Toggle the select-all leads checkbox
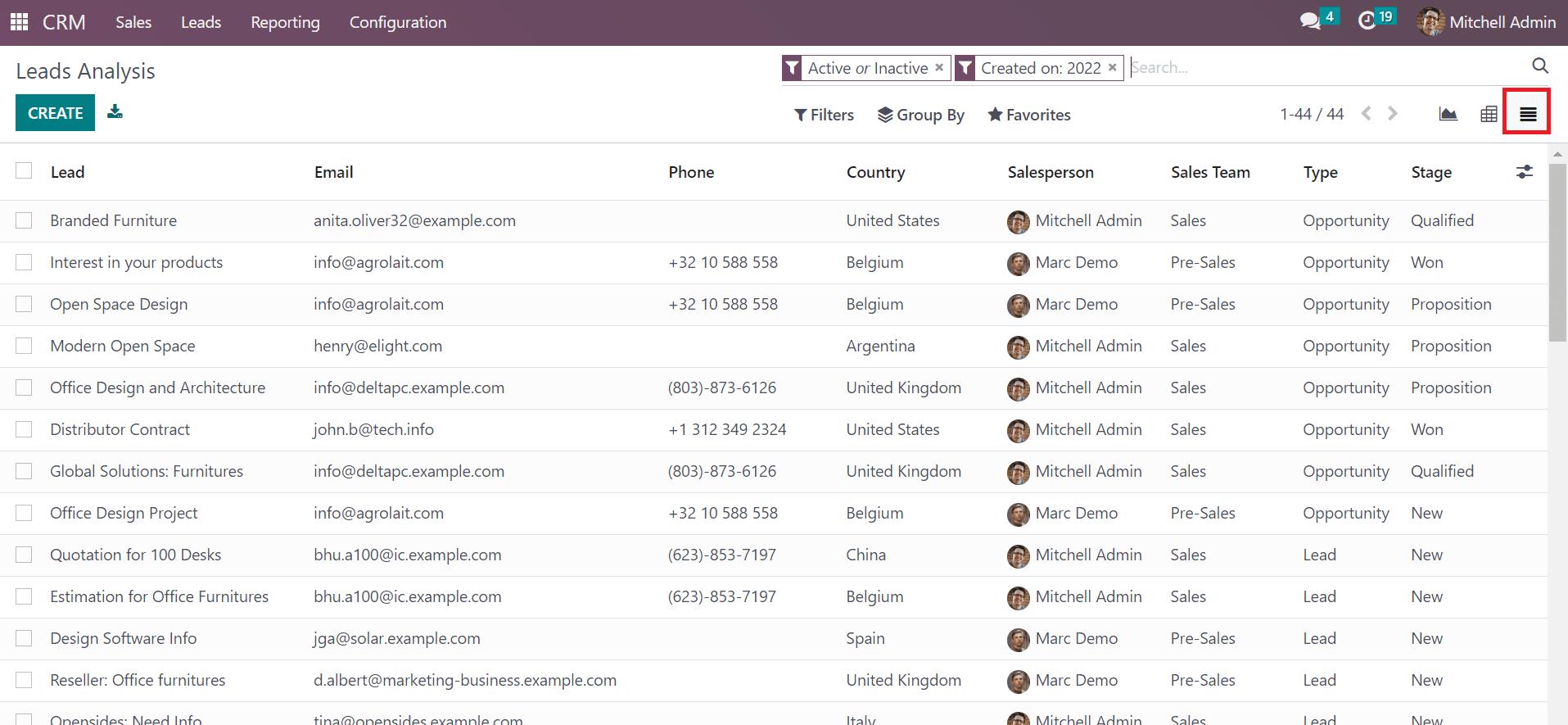The width and height of the screenshot is (1568, 725). tap(24, 170)
